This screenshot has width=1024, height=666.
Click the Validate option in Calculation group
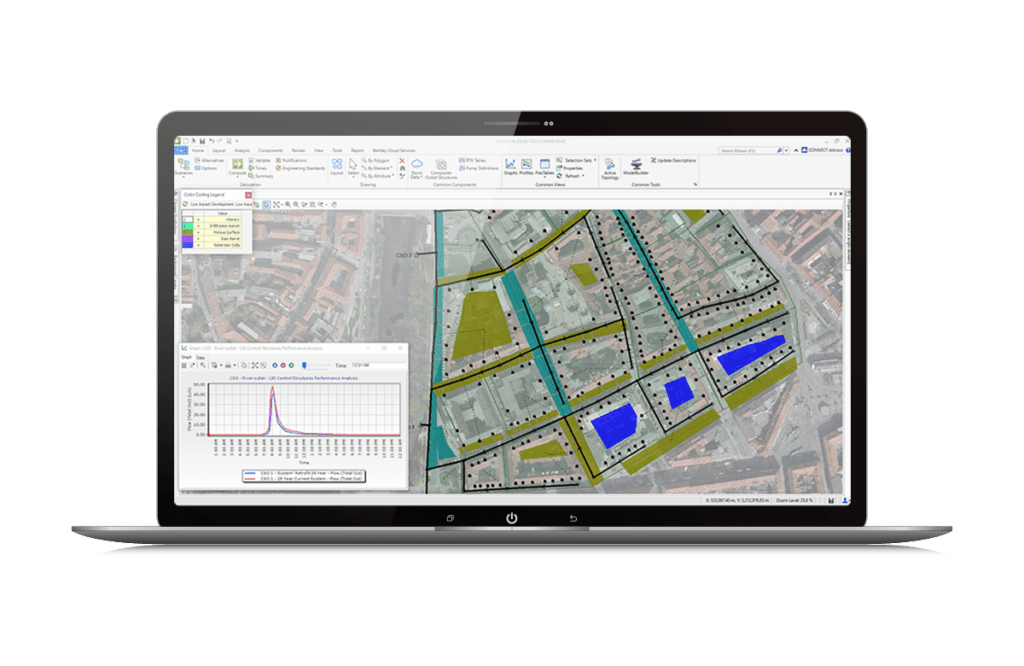point(262,160)
